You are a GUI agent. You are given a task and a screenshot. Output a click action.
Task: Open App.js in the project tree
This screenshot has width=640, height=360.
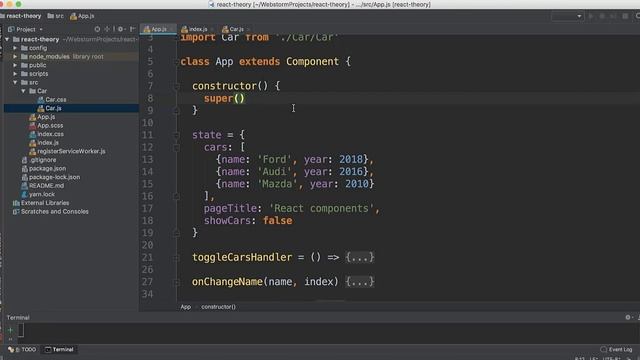(x=46, y=117)
